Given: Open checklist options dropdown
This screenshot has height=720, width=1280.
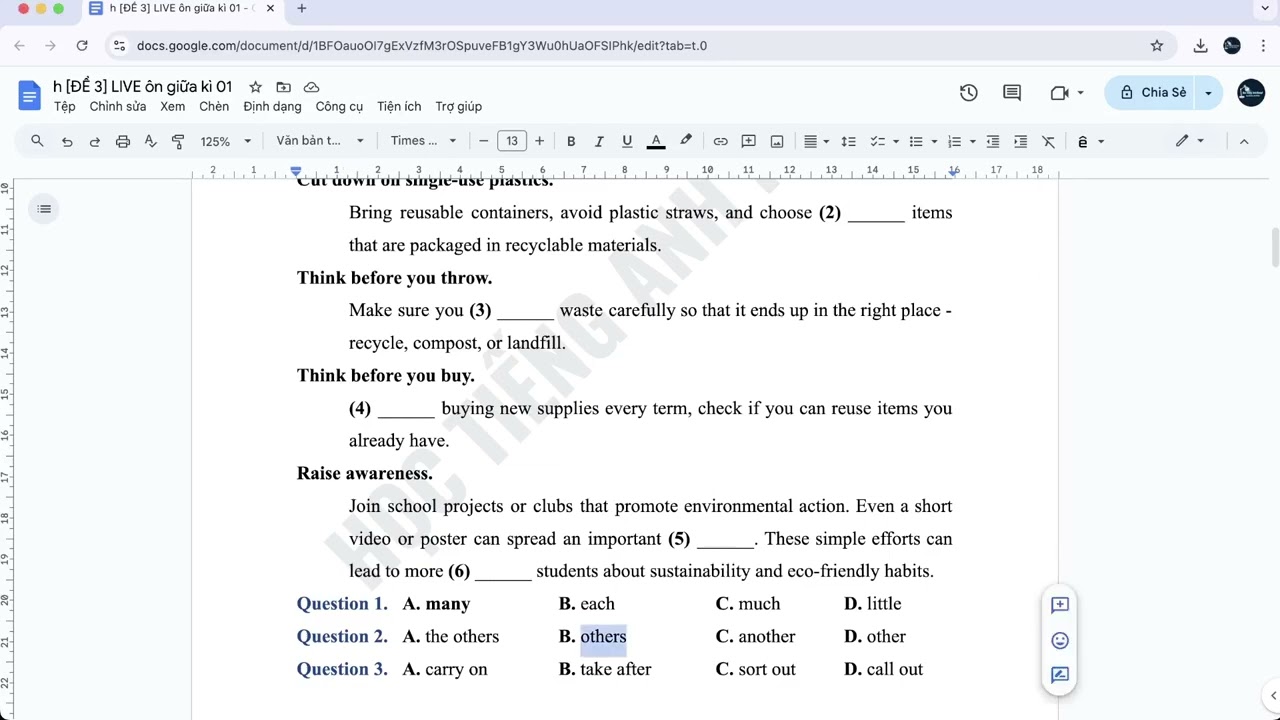Looking at the screenshot, I should click(x=884, y=141).
